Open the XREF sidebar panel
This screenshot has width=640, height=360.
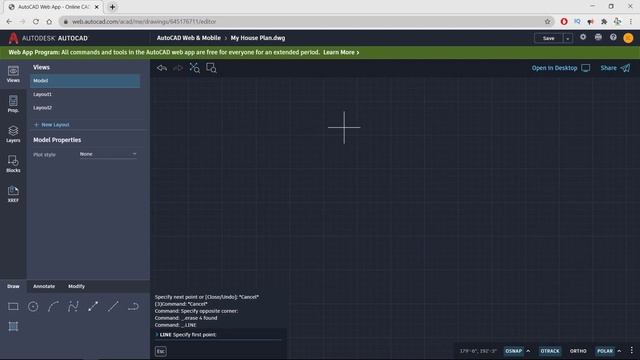coord(13,194)
